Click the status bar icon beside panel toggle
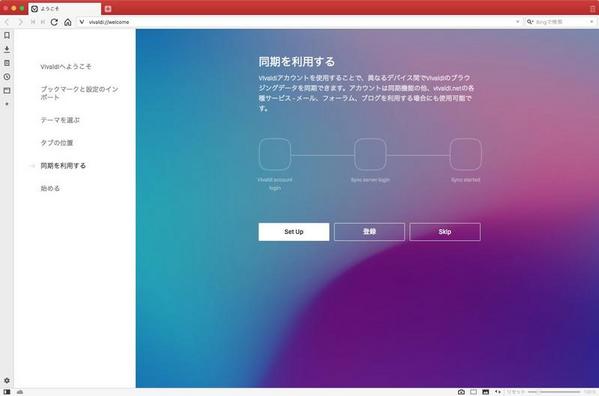The image size is (599, 396). pyautogui.click(x=20, y=392)
